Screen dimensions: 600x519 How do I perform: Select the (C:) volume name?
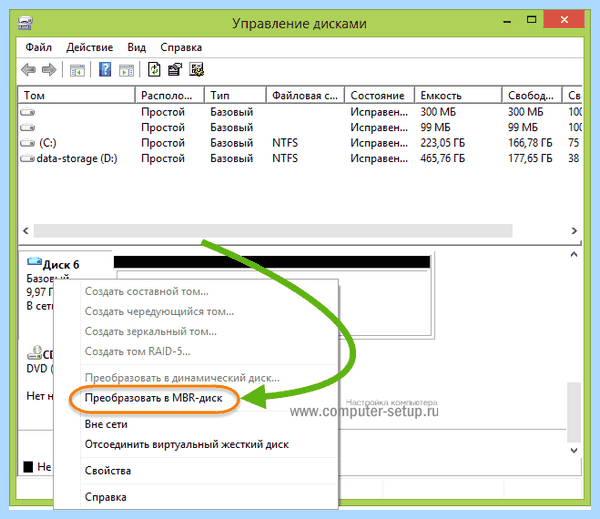pos(48,143)
